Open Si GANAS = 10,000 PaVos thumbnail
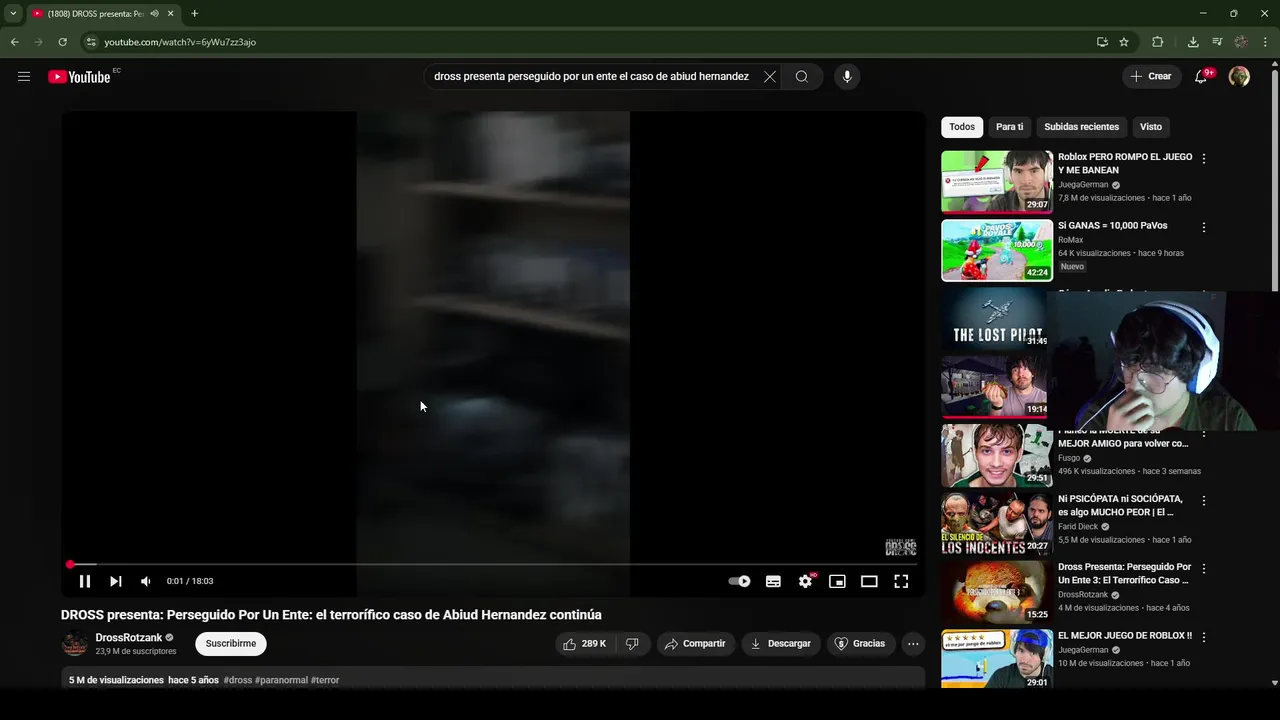1280x720 pixels. tap(997, 250)
